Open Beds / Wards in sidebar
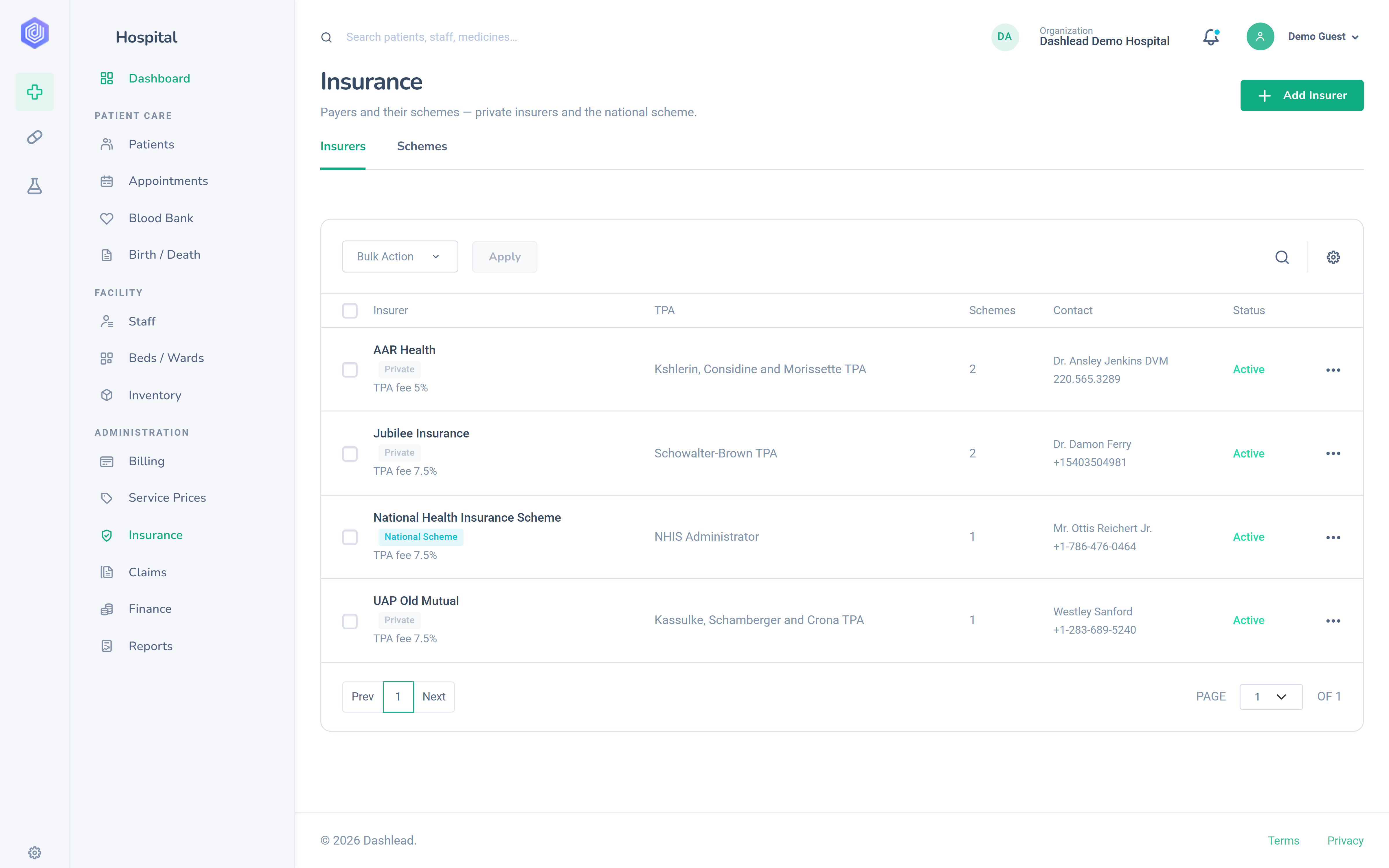 166,358
